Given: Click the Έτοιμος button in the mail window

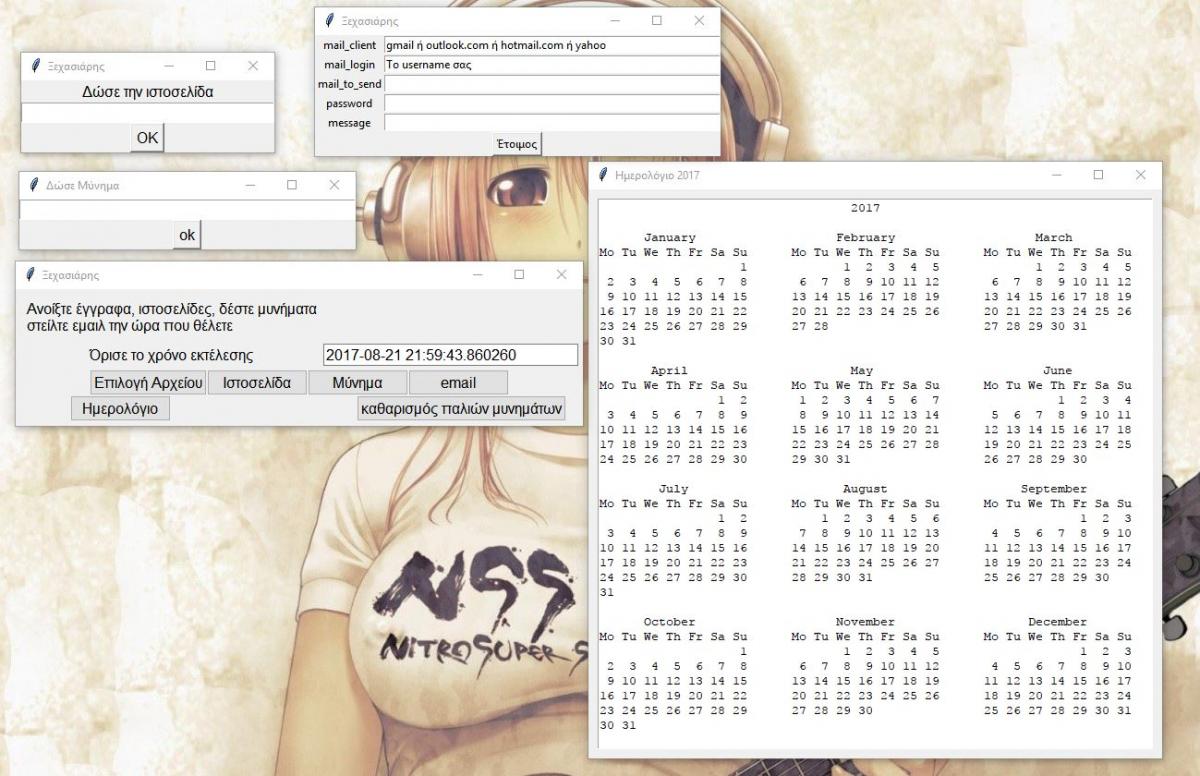Looking at the screenshot, I should (518, 144).
